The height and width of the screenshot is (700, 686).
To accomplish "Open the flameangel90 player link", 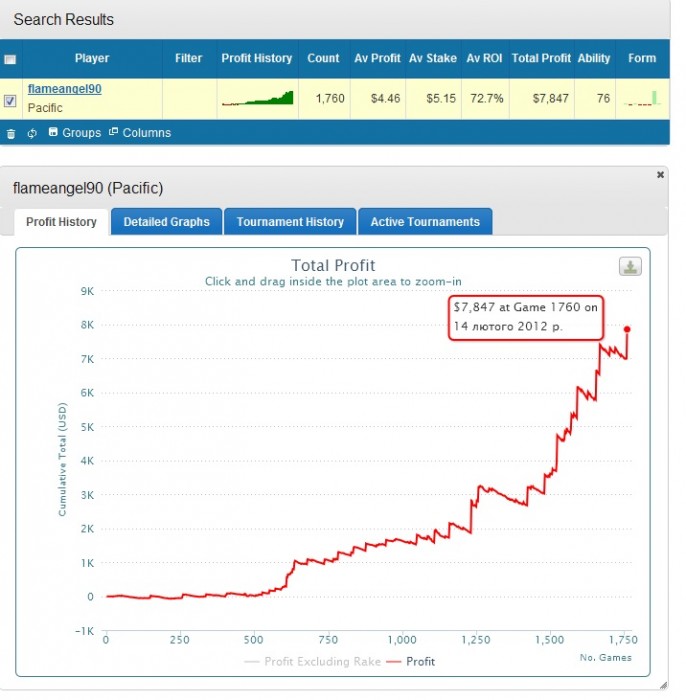I will tap(65, 89).
